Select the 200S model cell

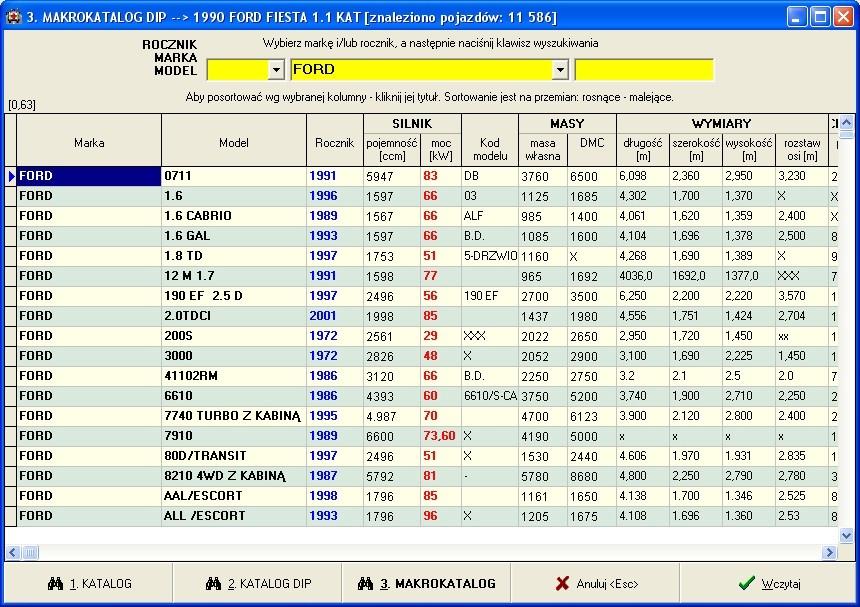[x=234, y=336]
